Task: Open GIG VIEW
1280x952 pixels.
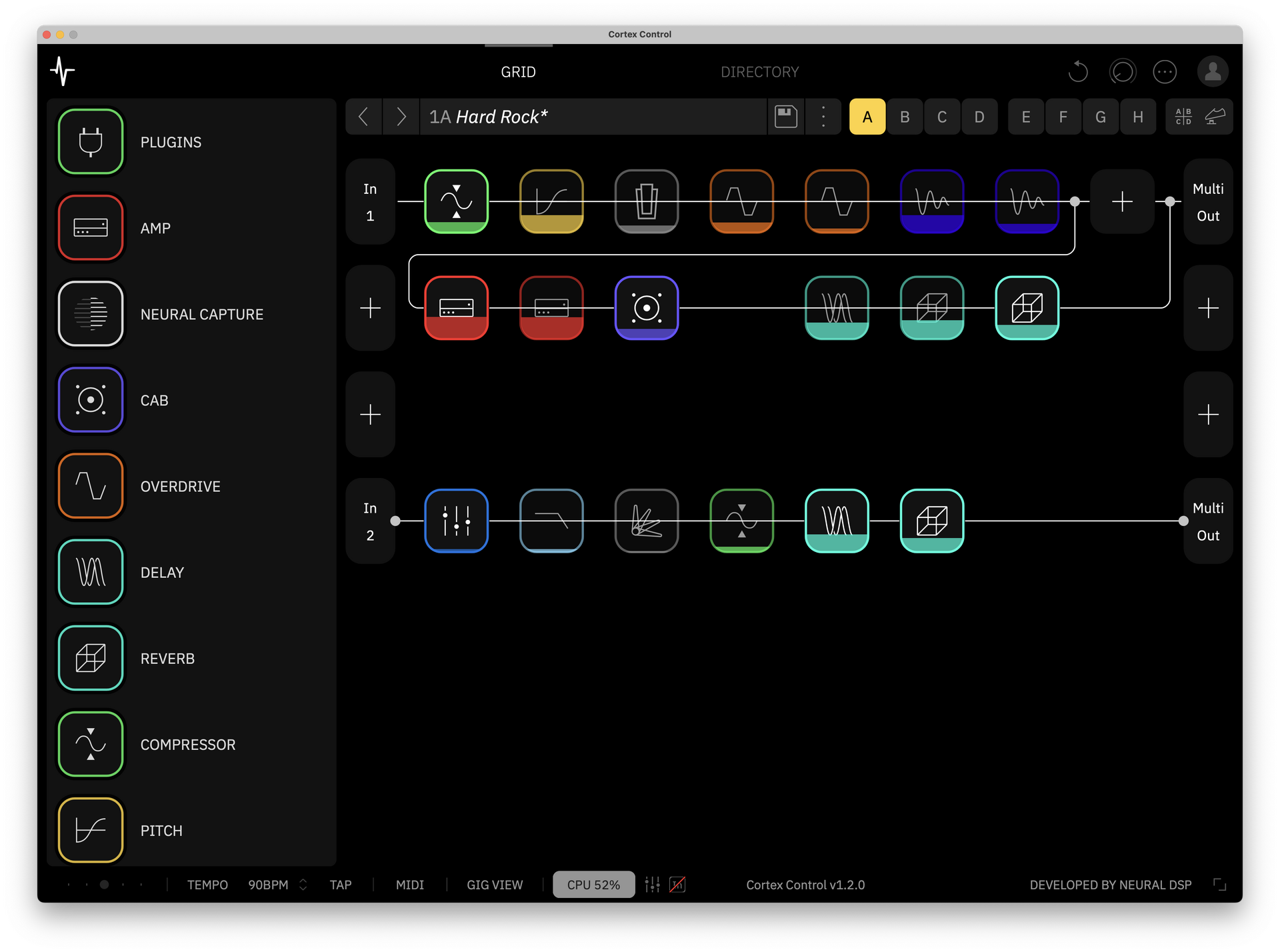Action: 495,885
